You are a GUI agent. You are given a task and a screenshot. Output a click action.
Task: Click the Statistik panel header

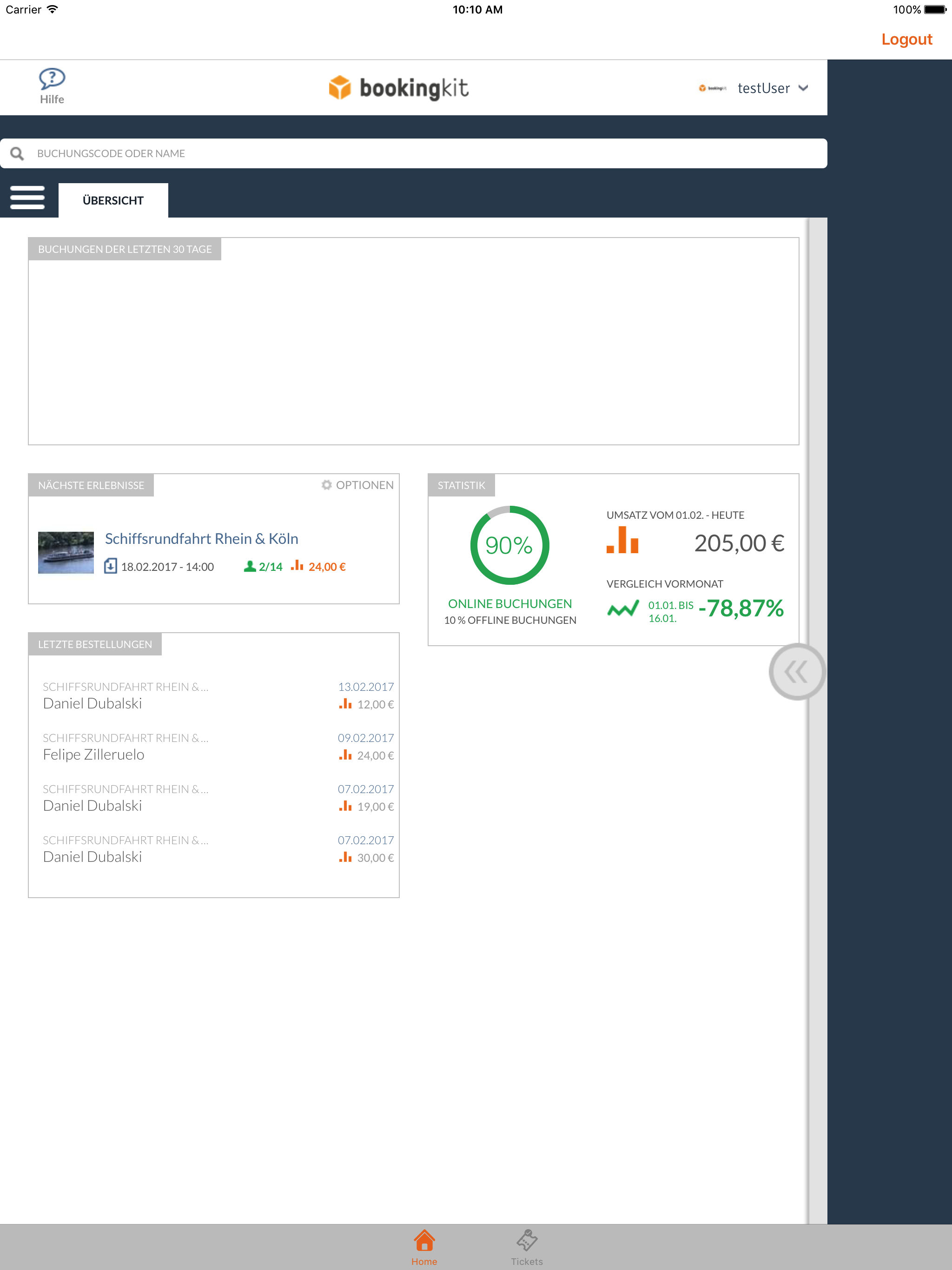tap(461, 485)
